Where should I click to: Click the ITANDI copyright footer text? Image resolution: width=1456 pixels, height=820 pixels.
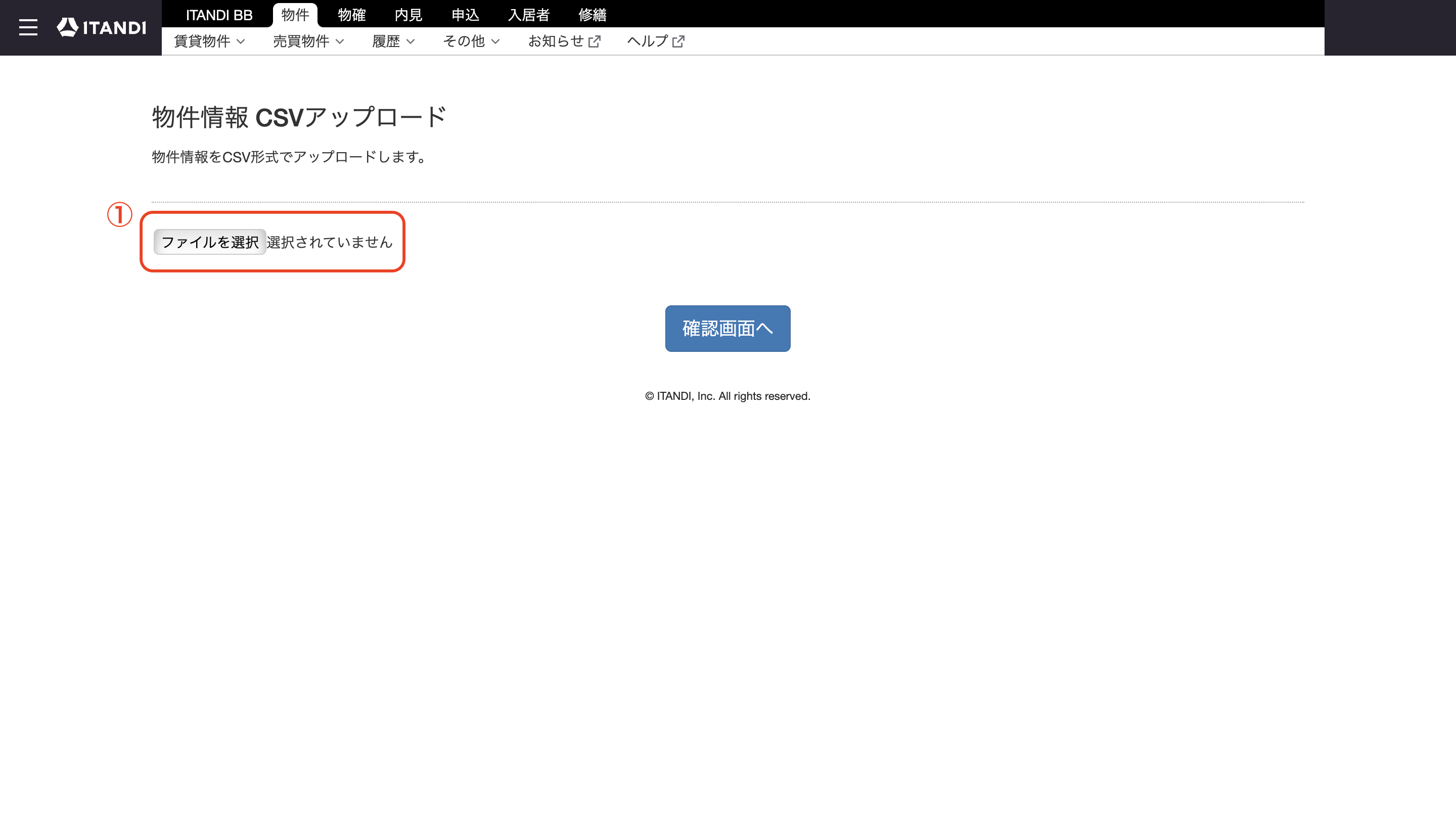pos(727,396)
